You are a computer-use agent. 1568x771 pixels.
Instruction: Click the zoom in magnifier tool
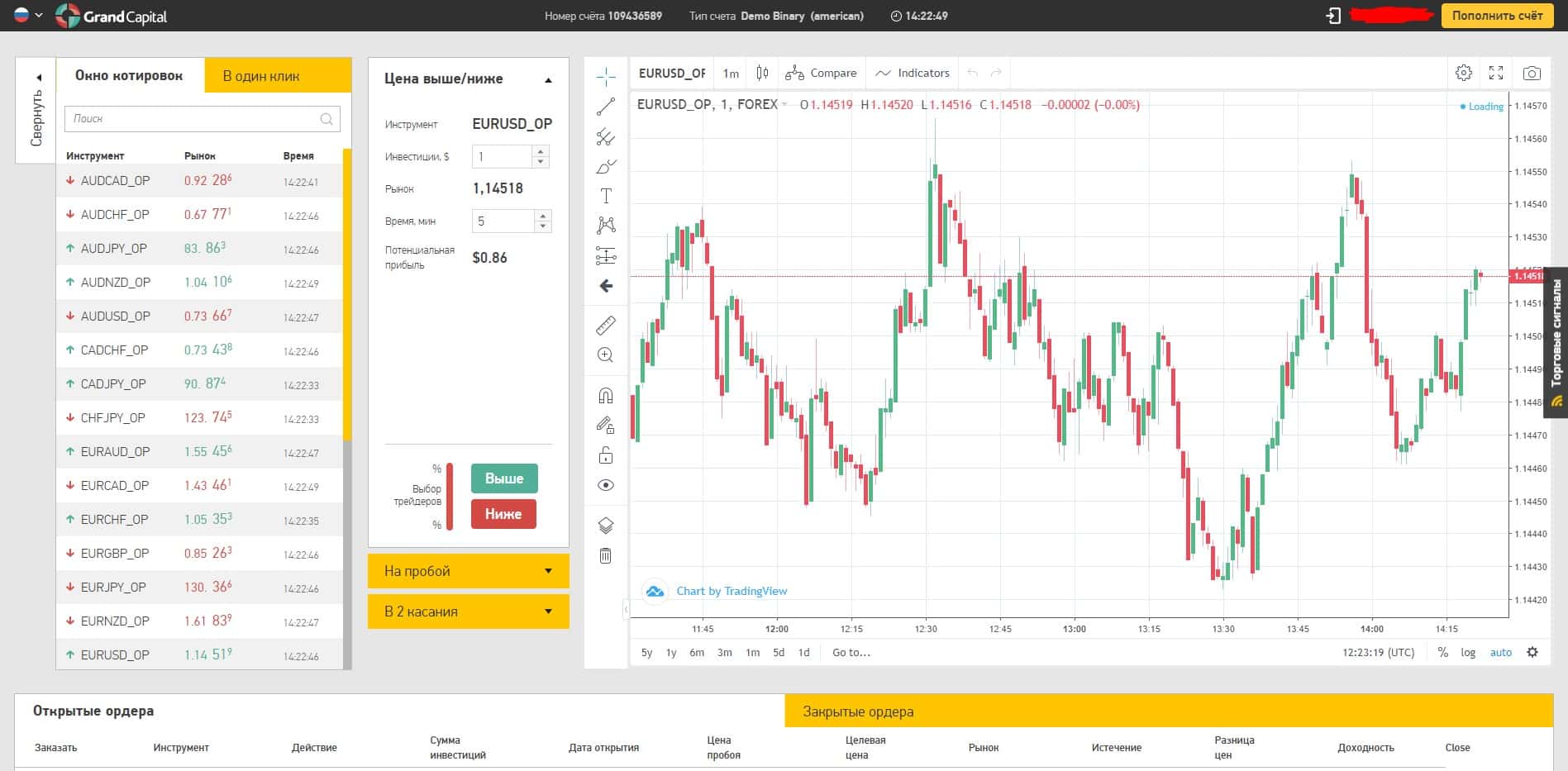coord(606,355)
